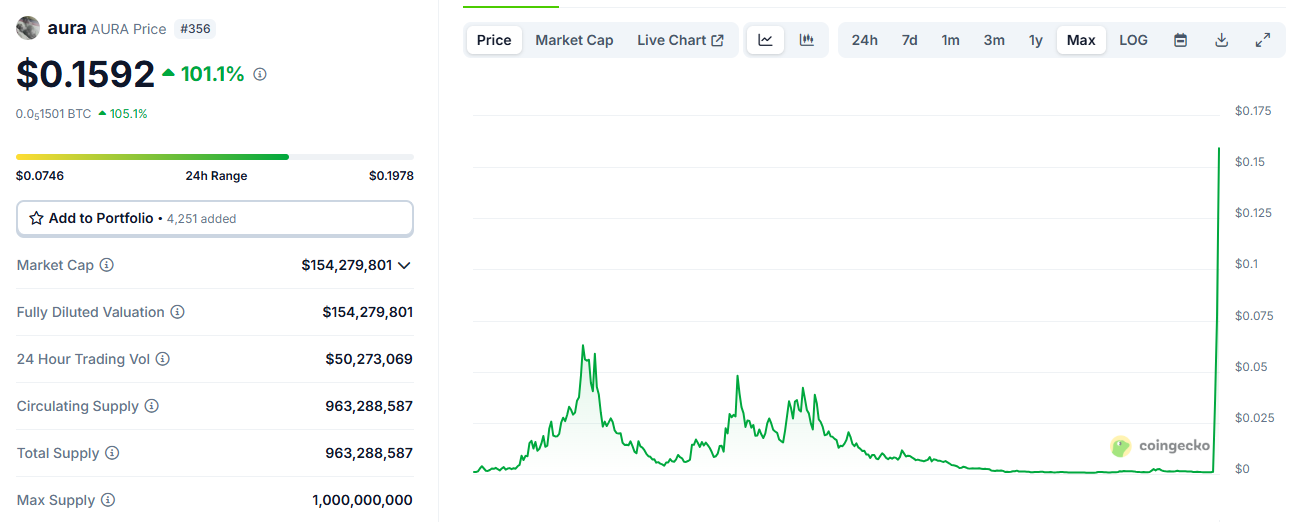Show Market Cap info tooltip icon
The image size is (1302, 522).
[106, 265]
